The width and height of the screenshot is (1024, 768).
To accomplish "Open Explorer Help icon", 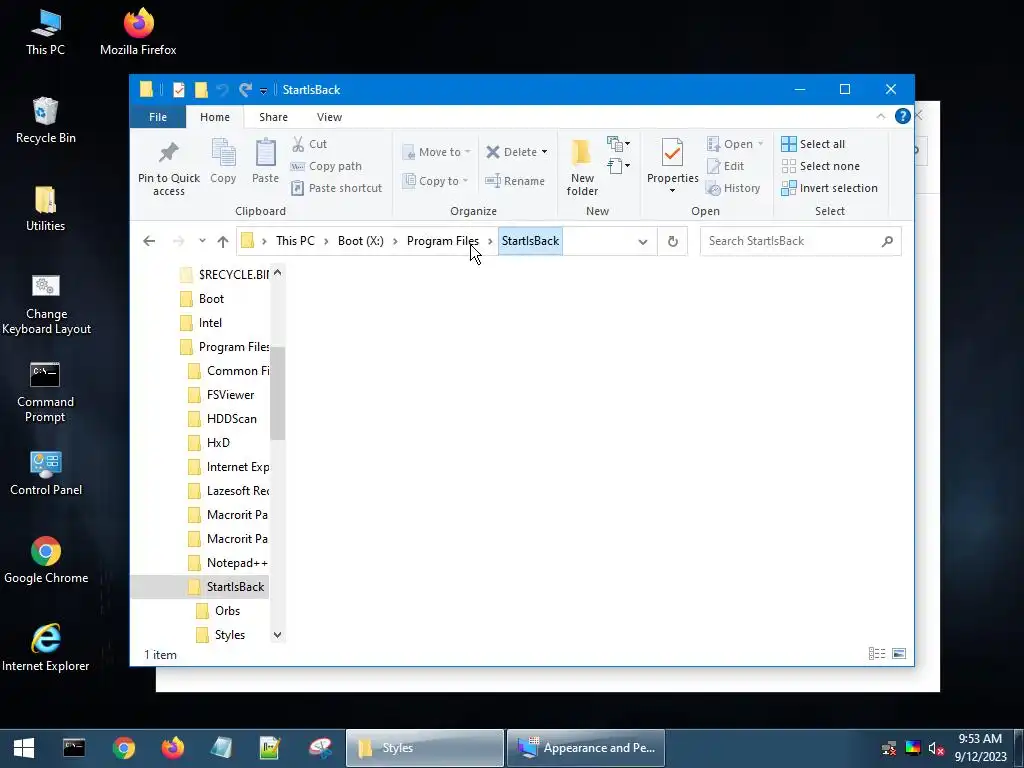I will tap(903, 116).
